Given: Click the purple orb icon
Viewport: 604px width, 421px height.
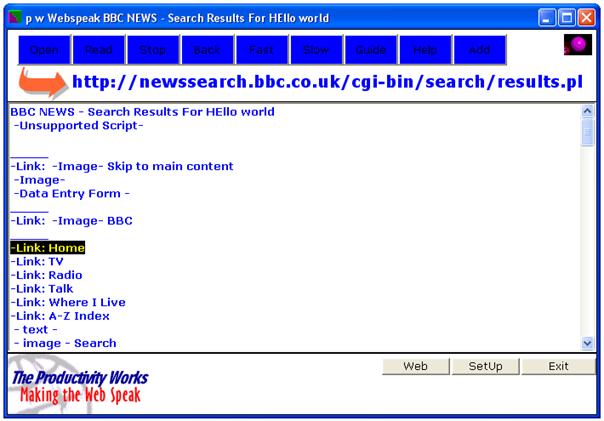Looking at the screenshot, I should (577, 45).
